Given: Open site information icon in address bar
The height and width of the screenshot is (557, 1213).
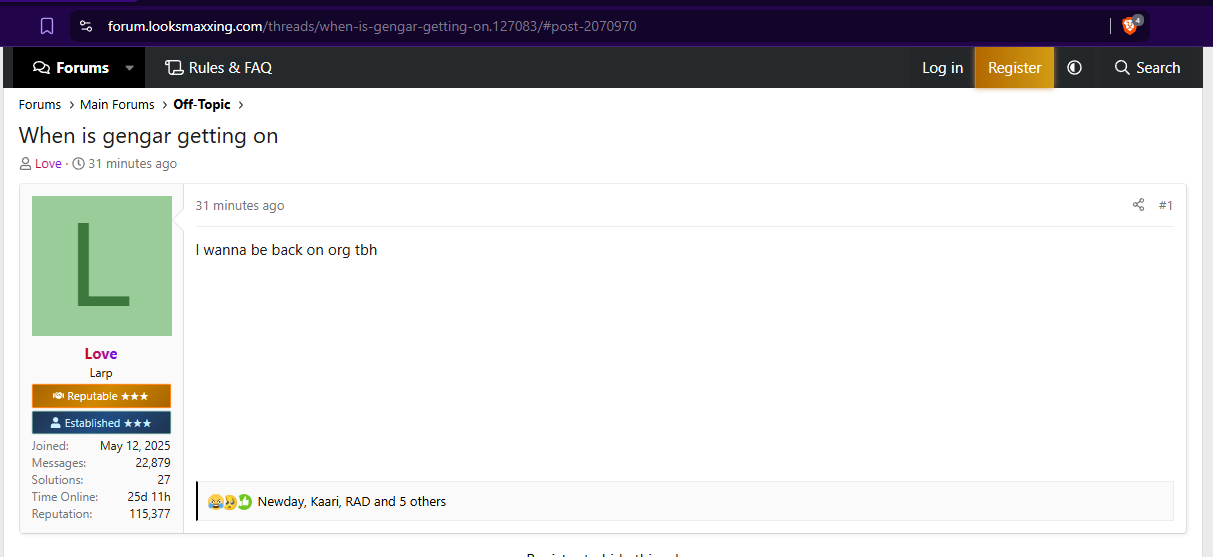Looking at the screenshot, I should coord(86,26).
